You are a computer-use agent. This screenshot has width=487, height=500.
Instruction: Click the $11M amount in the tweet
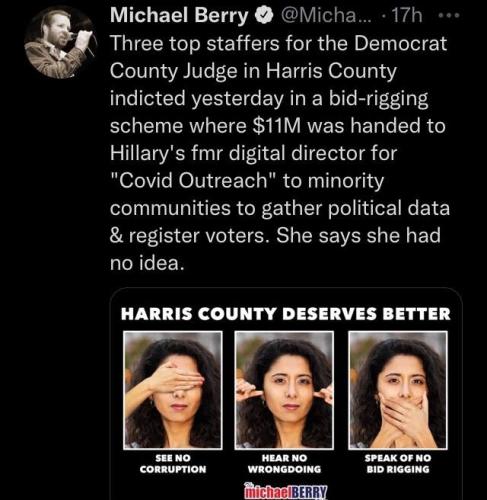click(x=277, y=126)
